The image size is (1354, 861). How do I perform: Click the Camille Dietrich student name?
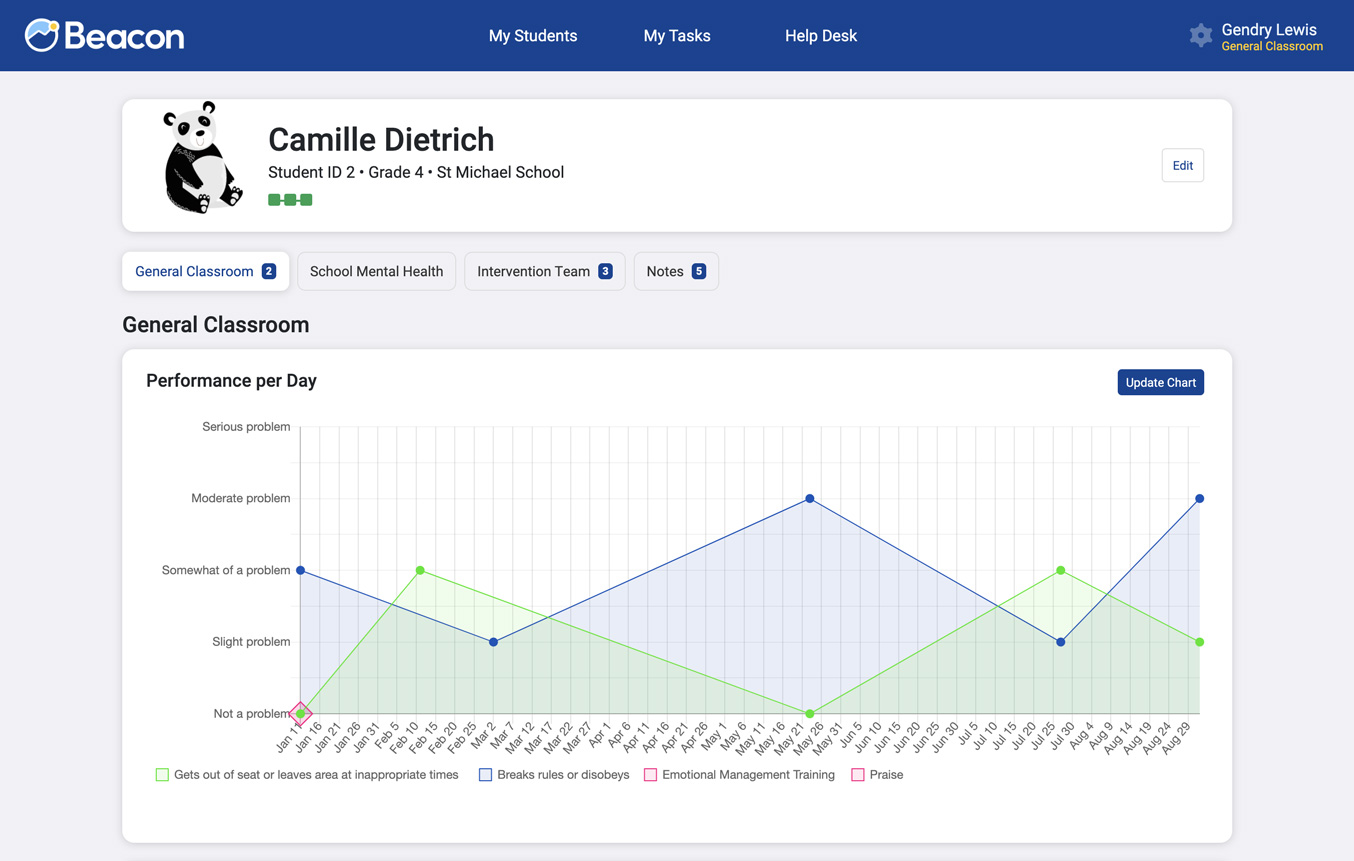(x=381, y=140)
